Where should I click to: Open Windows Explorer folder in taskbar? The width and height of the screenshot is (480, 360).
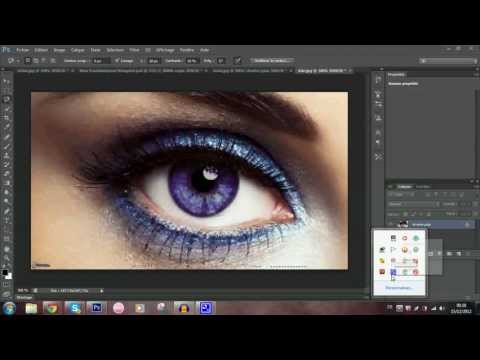[x=31, y=308]
